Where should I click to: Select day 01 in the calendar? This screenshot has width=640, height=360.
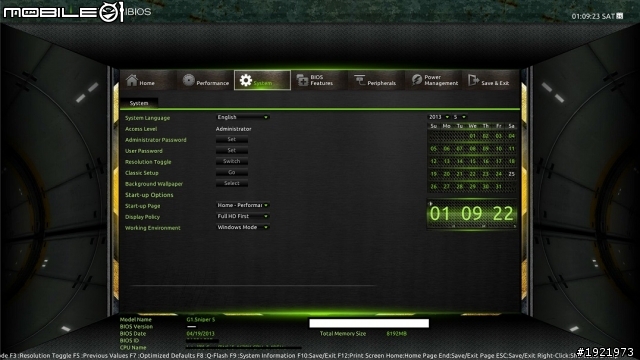pyautogui.click(x=473, y=136)
